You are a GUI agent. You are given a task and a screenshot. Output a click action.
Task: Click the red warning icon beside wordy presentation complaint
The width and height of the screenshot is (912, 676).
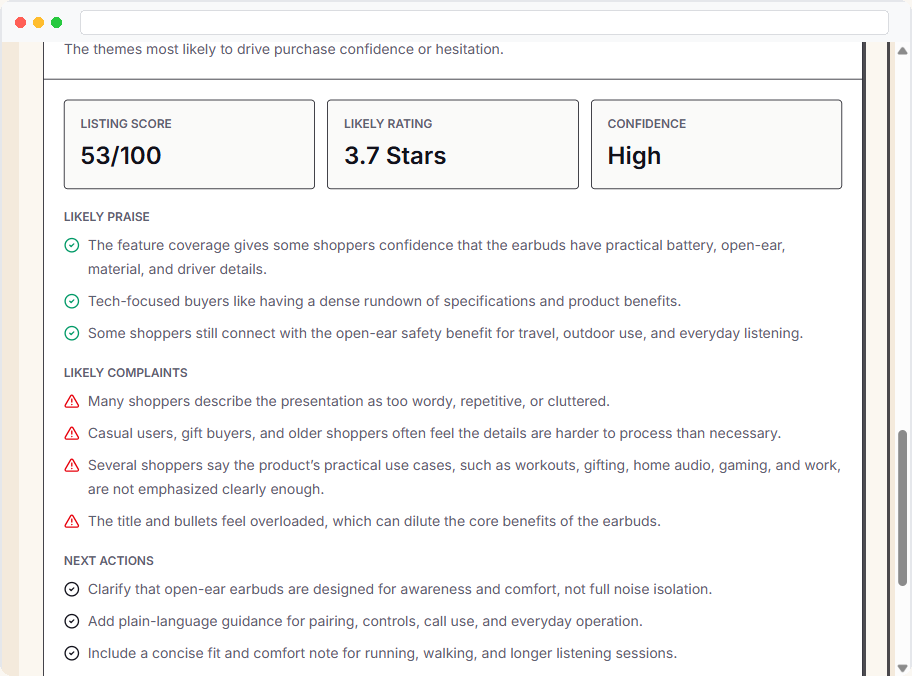[x=72, y=401]
